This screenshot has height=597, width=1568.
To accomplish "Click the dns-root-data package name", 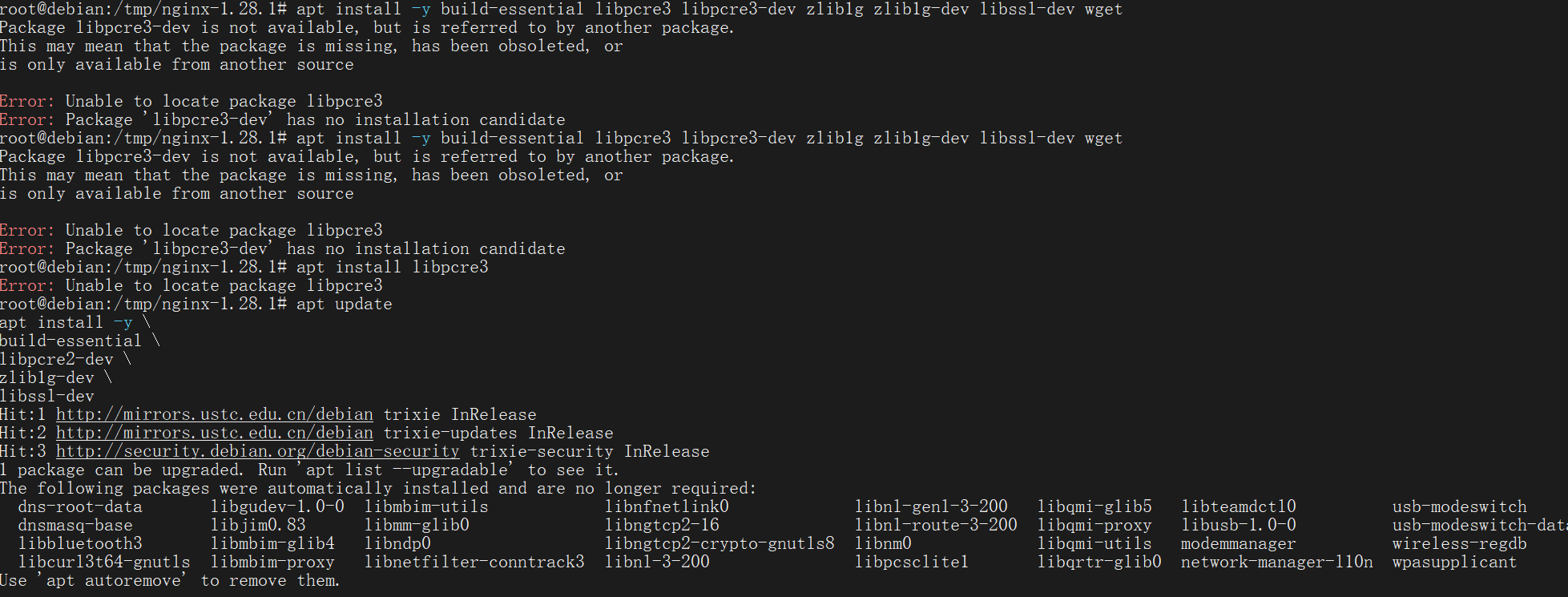I will pos(80,506).
